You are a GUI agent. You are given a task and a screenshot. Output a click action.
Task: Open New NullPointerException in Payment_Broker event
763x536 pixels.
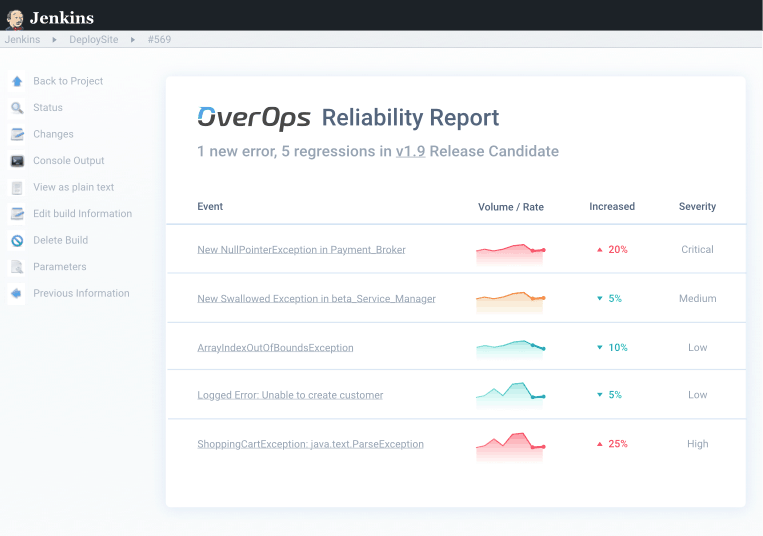click(x=301, y=250)
